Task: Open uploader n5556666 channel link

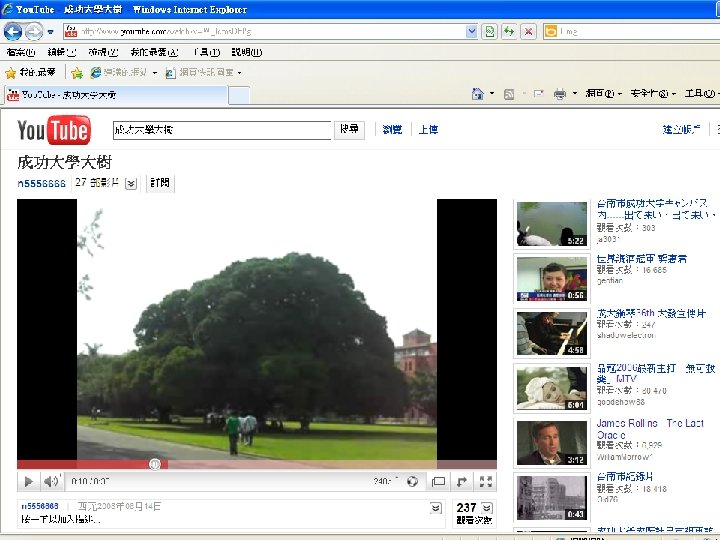Action: (x=41, y=183)
